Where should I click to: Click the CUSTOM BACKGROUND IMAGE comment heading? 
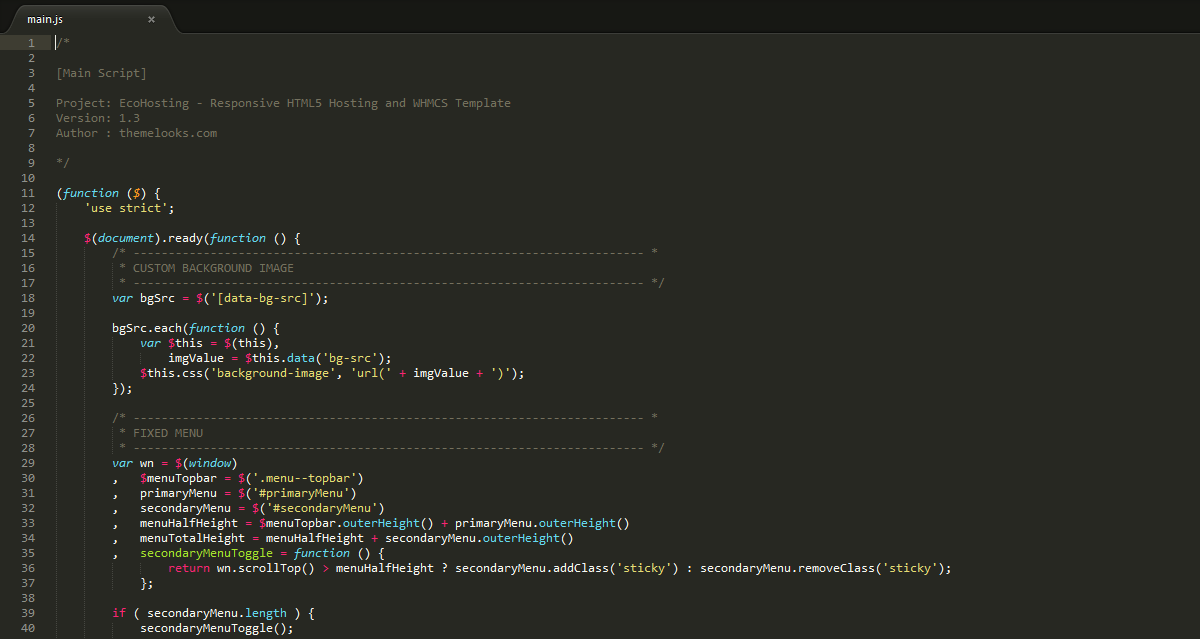point(213,268)
